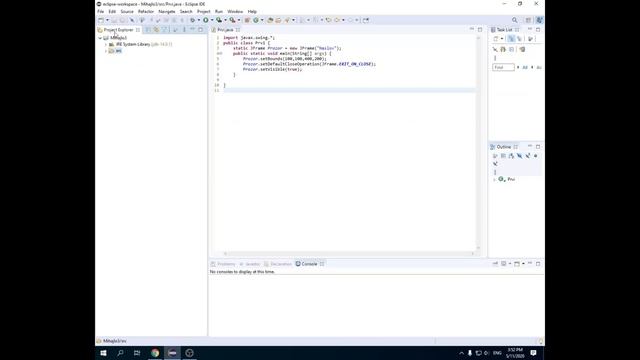Expand the src folder node

(x=106, y=51)
